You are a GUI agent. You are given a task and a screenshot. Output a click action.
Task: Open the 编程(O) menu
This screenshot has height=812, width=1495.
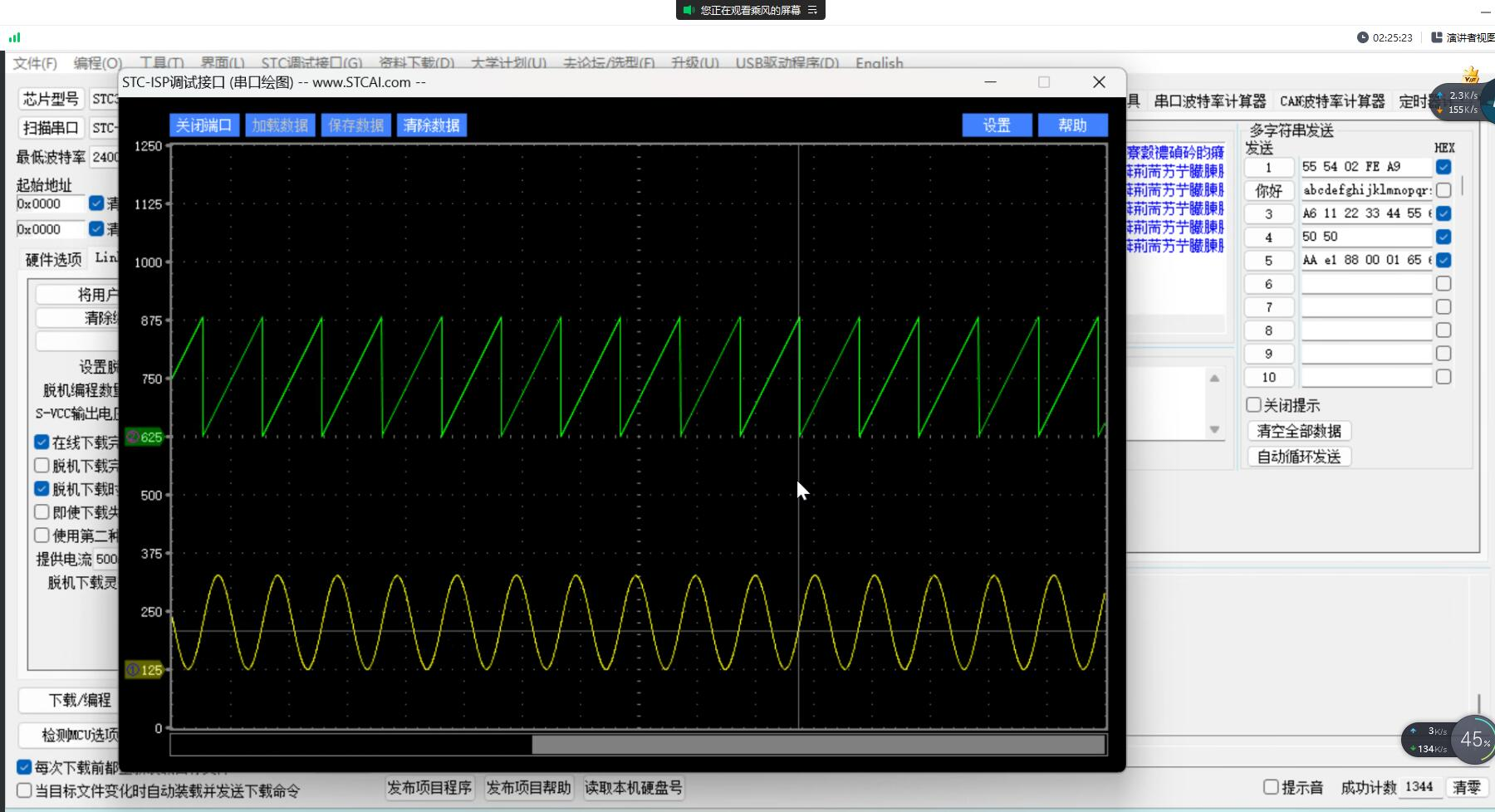point(97,63)
